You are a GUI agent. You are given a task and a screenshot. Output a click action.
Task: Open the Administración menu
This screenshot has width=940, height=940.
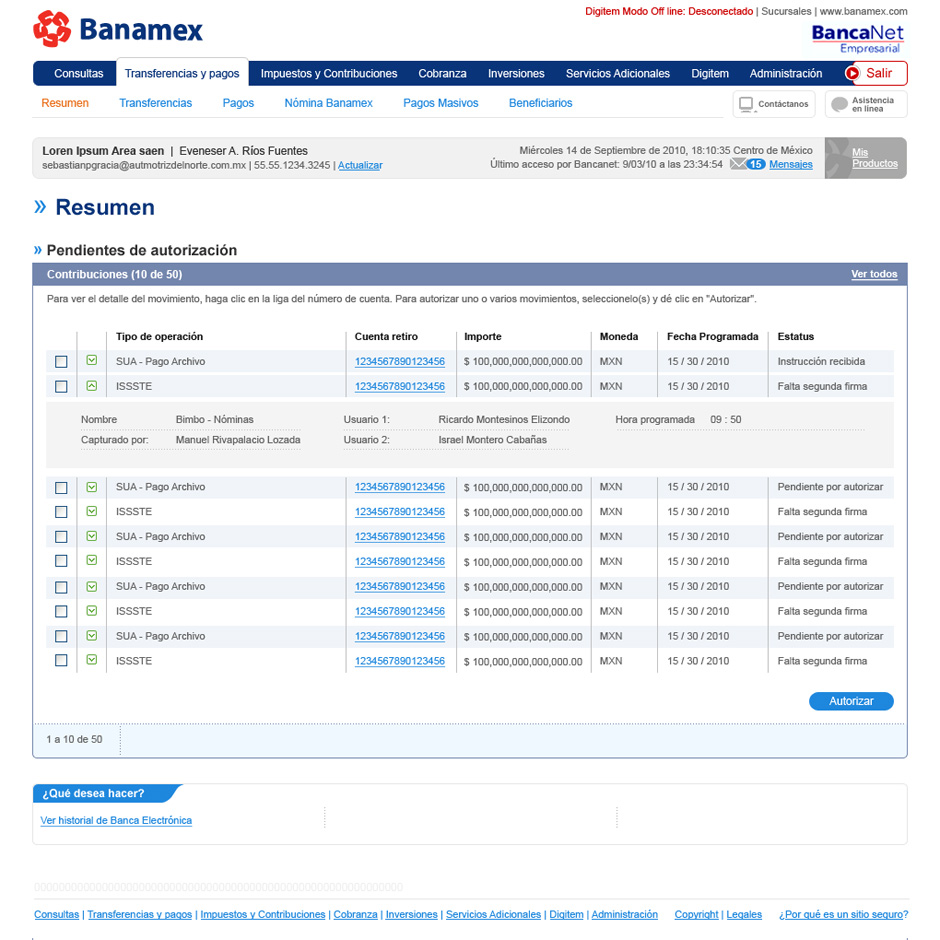click(785, 73)
